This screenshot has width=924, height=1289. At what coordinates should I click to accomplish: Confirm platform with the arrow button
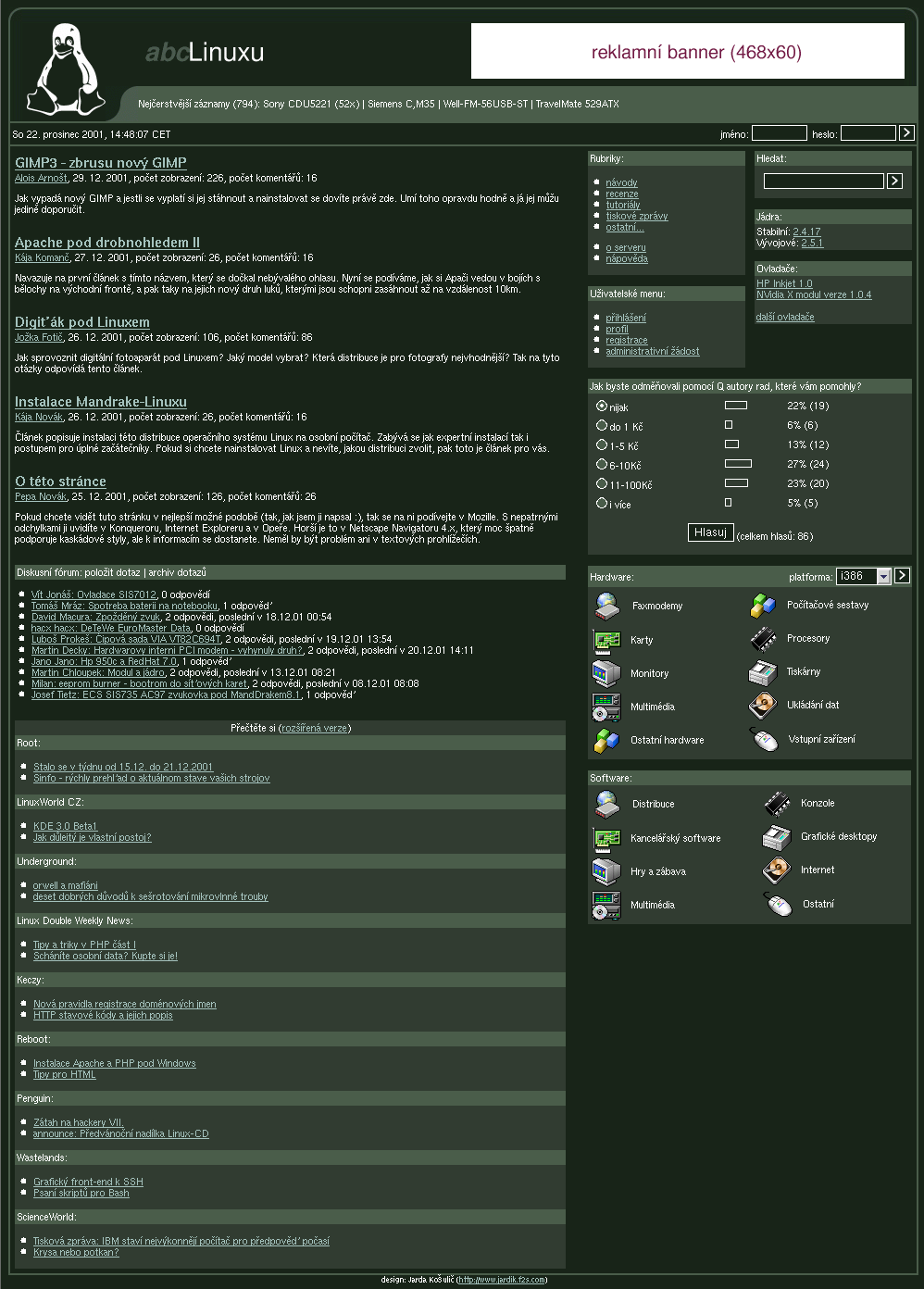point(902,576)
